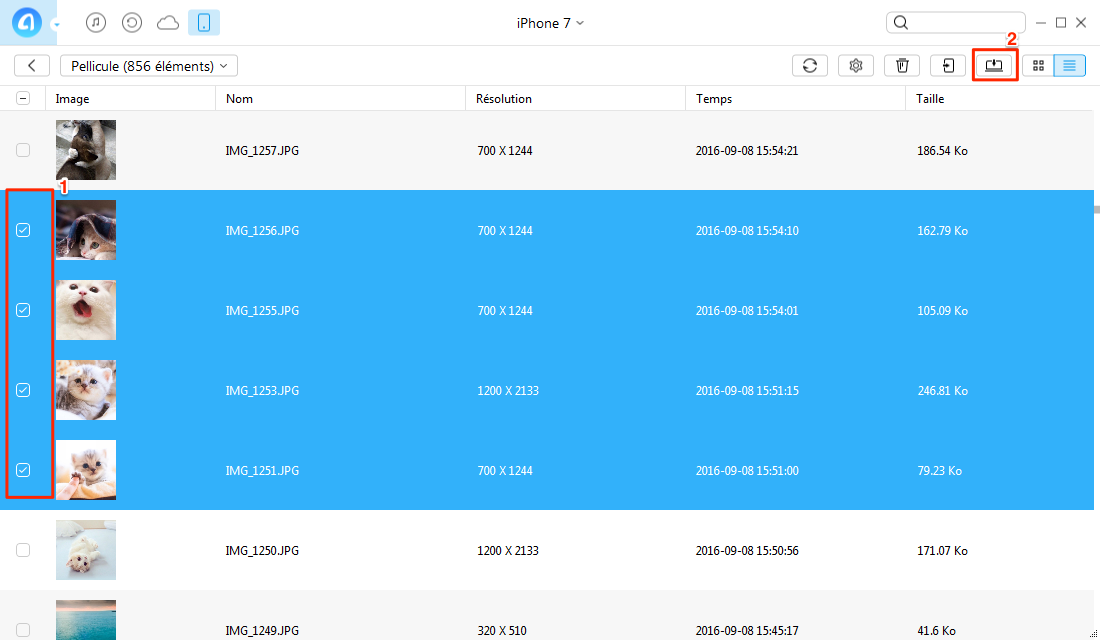1100x640 pixels.
Task: Go back with the arrow button
Action: point(32,65)
